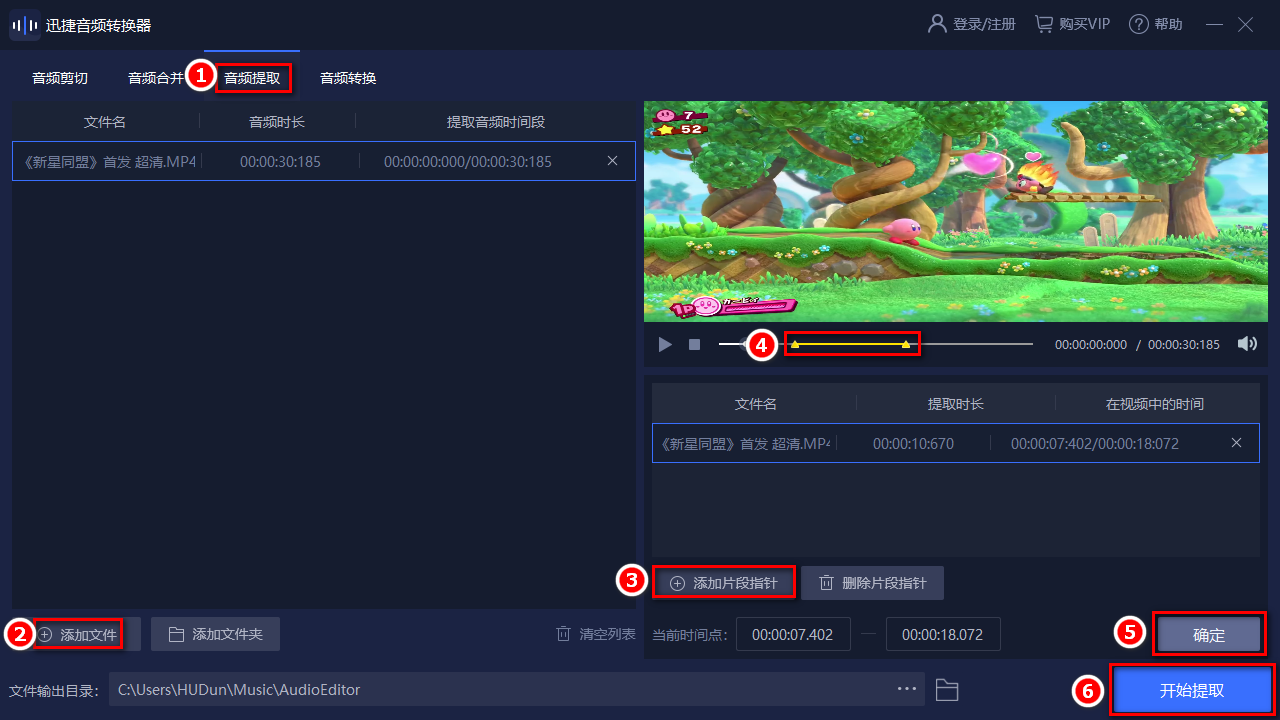The height and width of the screenshot is (720, 1280).
Task: Click the 在视频中的时间 column header
Action: coord(1155,404)
